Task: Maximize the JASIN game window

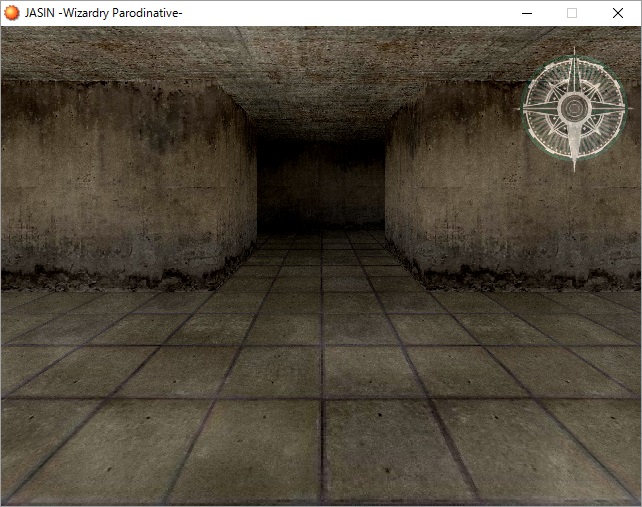Action: (572, 13)
